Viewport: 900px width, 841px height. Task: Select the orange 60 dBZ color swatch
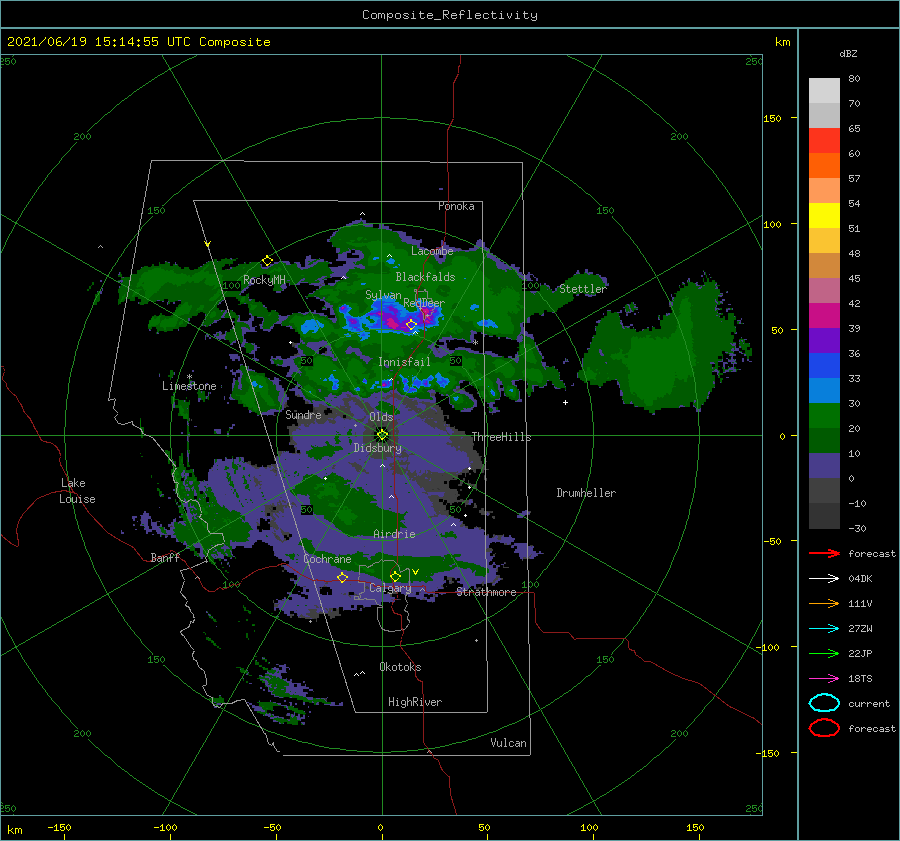[x=824, y=165]
